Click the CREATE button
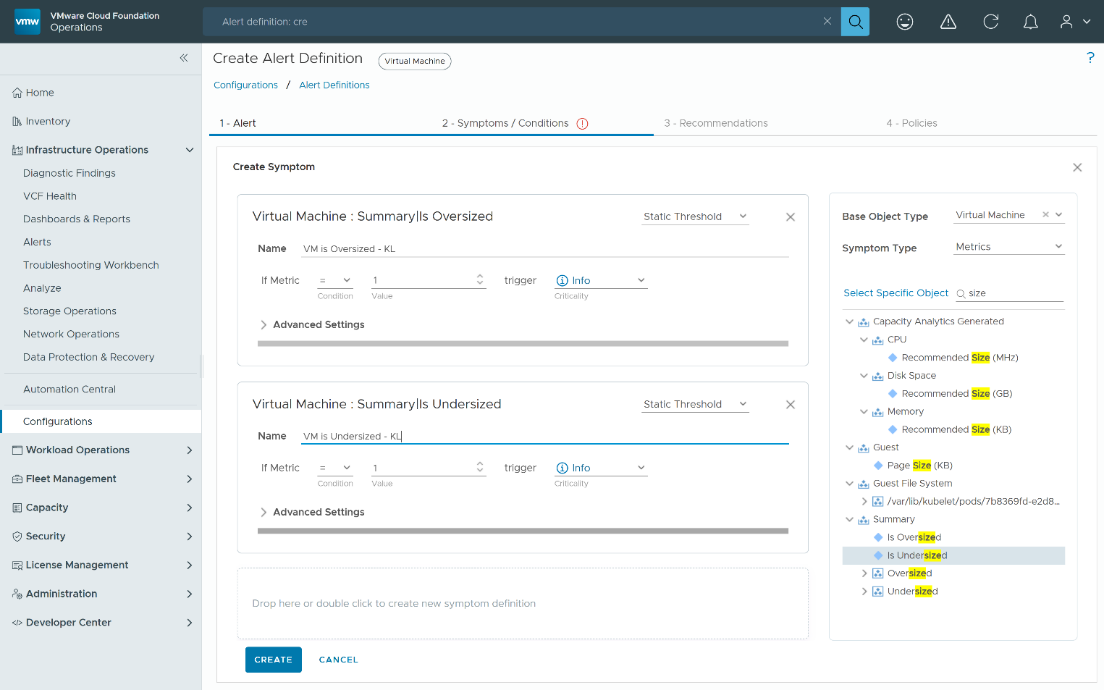1104x690 pixels. (273, 660)
